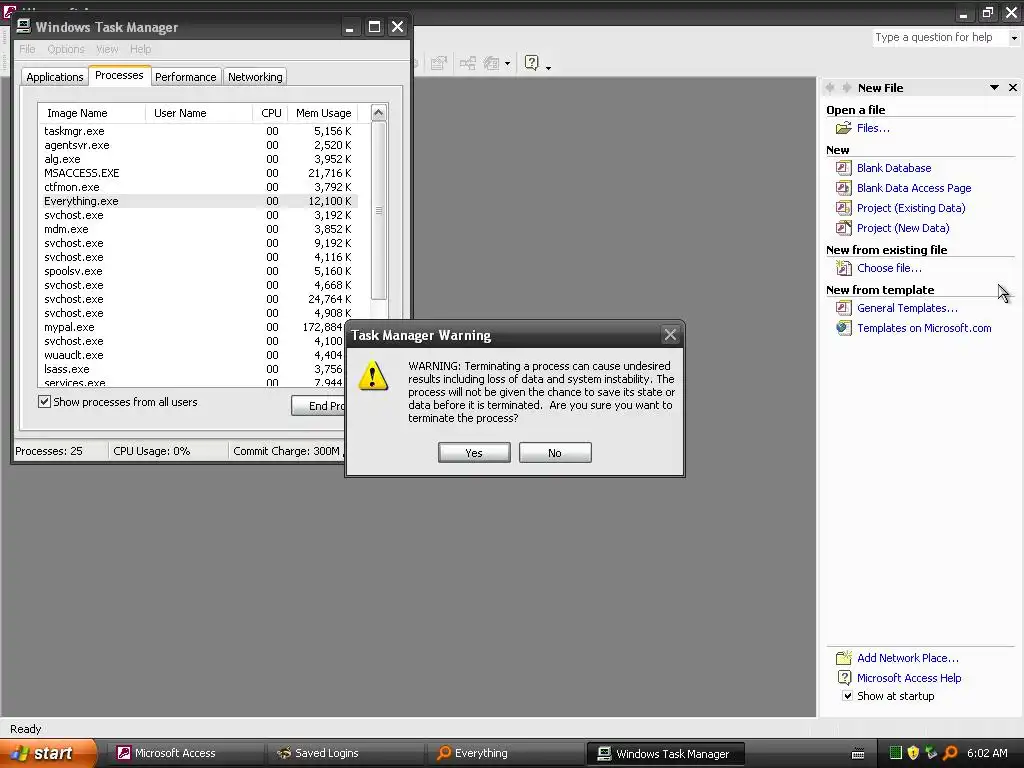Image resolution: width=1024 pixels, height=768 pixels.
Task: Open New Object dropdown arrow in toolbar
Action: point(507,63)
